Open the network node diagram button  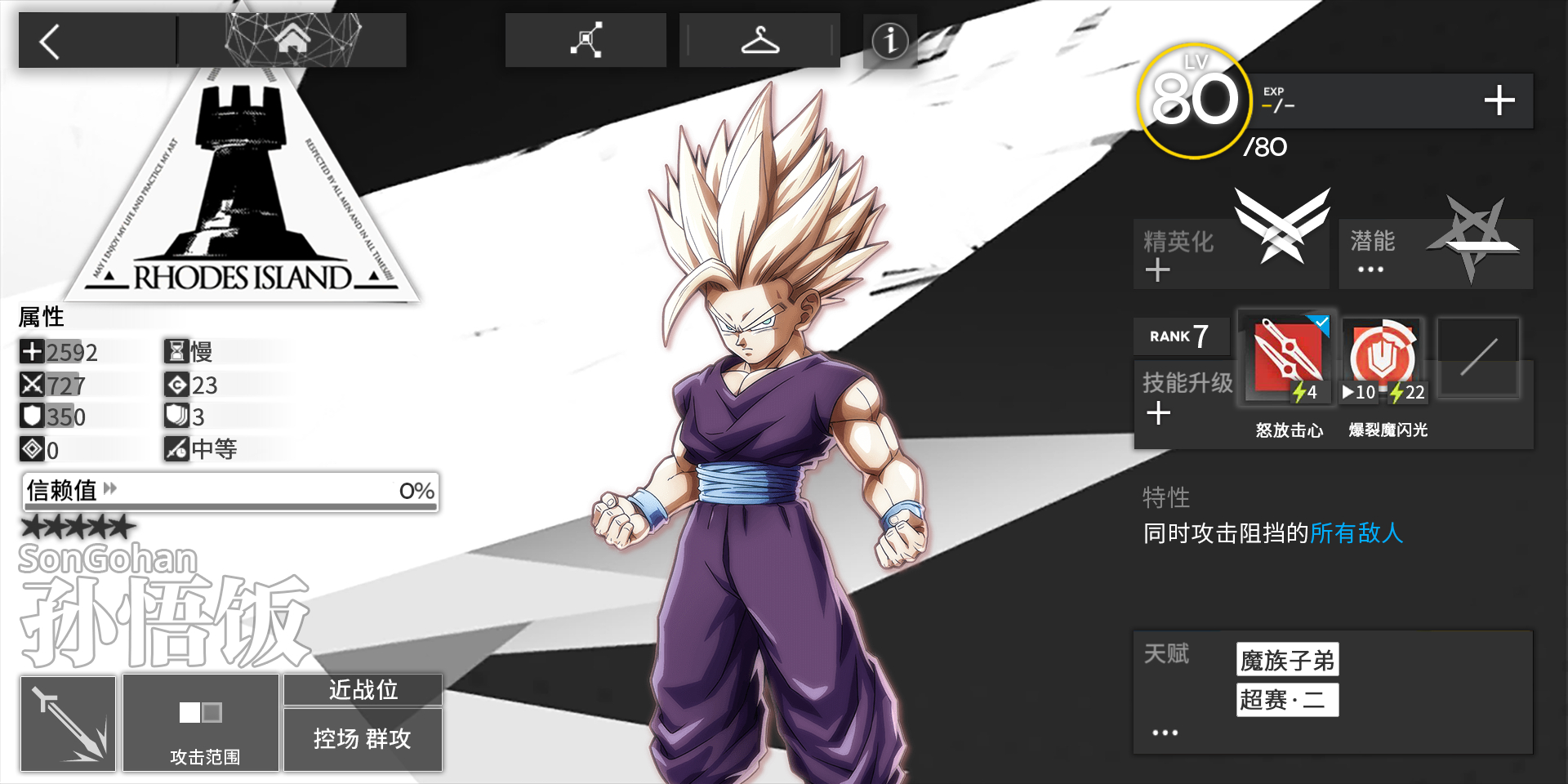point(586,40)
